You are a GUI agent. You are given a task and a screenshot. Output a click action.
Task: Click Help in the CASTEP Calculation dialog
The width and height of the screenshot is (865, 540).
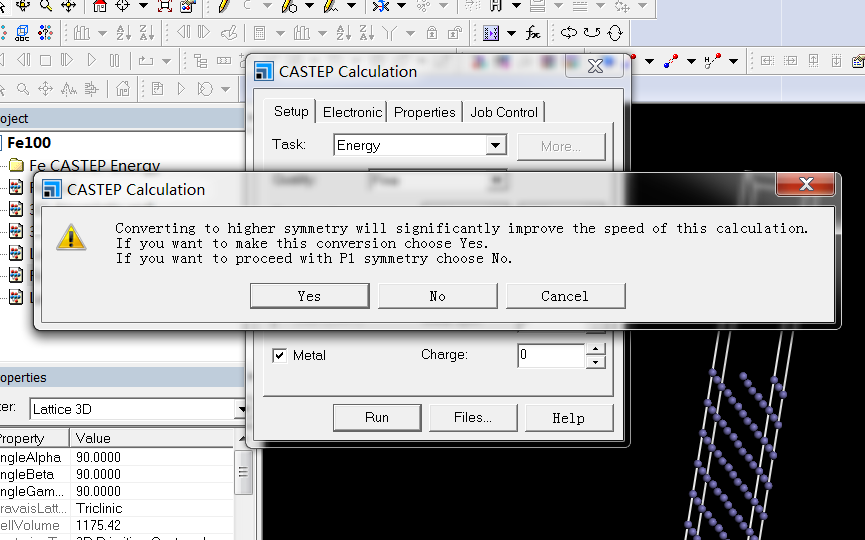(x=569, y=418)
